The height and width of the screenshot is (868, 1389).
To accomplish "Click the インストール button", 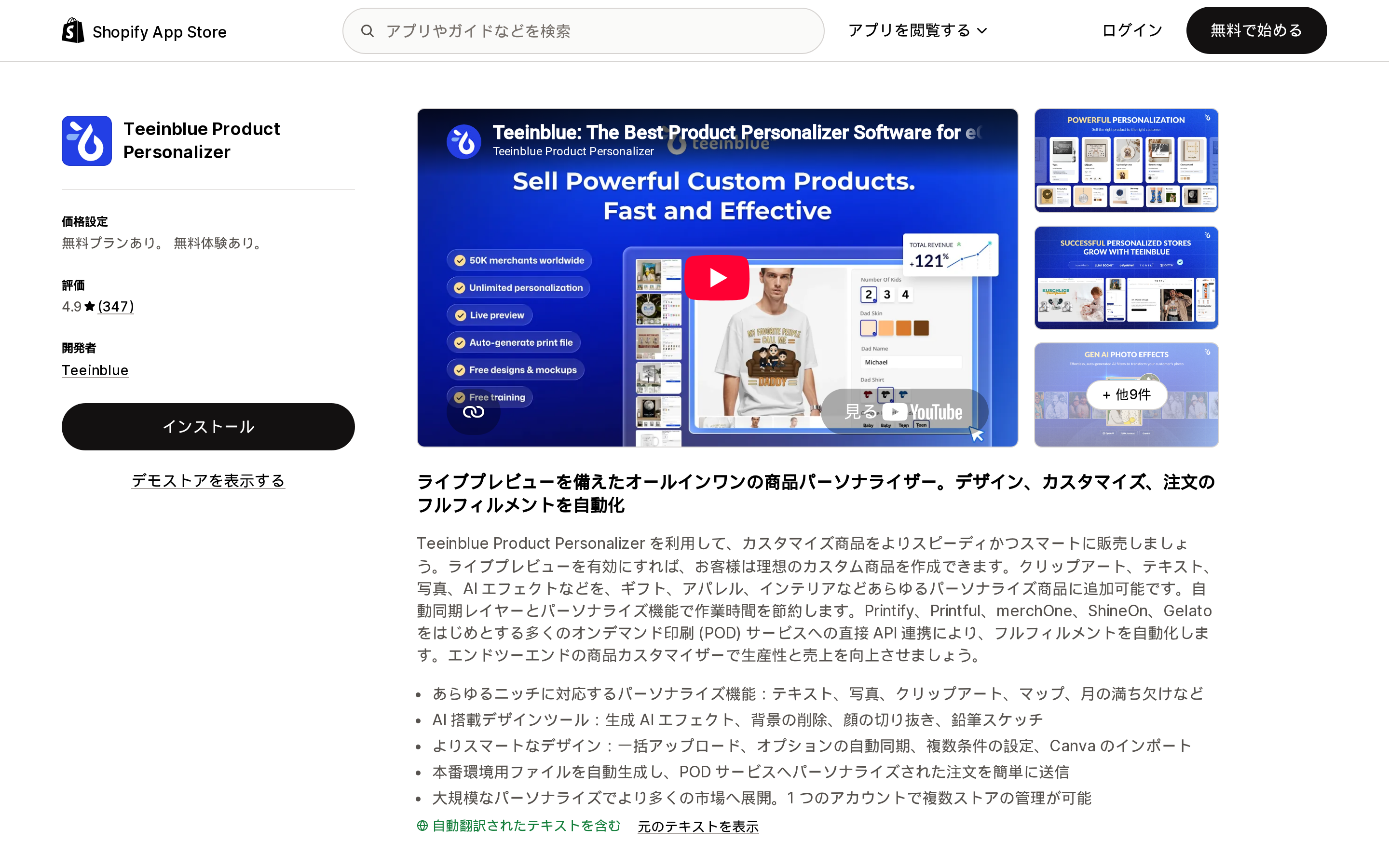I will (x=208, y=427).
